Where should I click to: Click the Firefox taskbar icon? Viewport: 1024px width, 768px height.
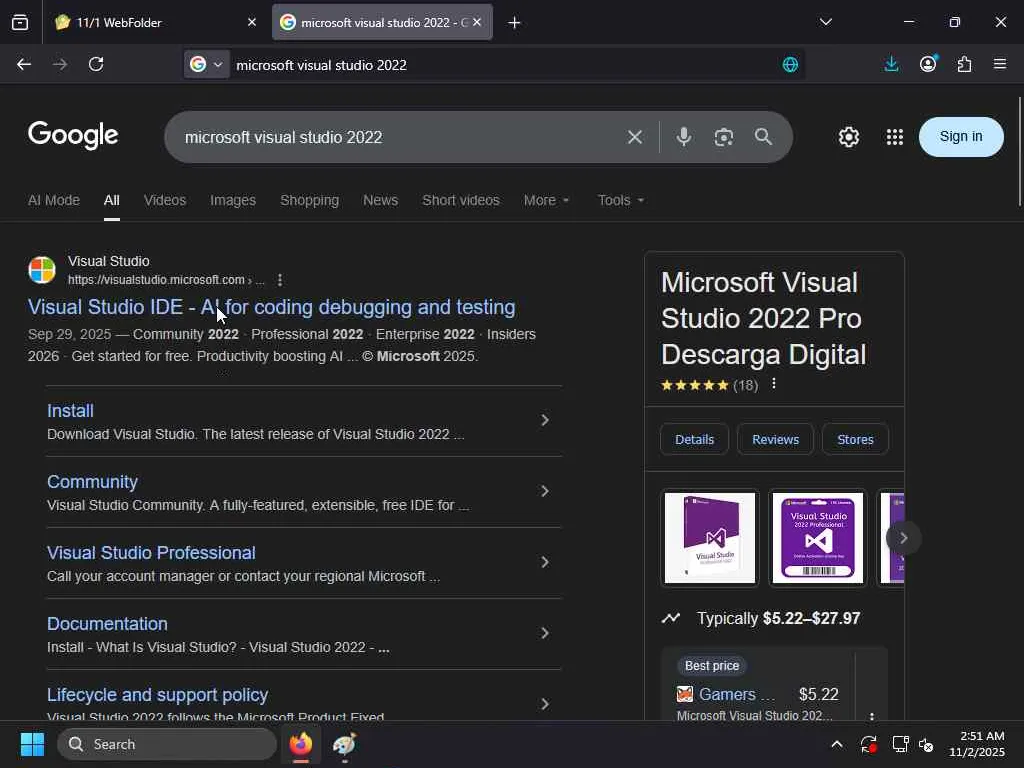coord(301,744)
